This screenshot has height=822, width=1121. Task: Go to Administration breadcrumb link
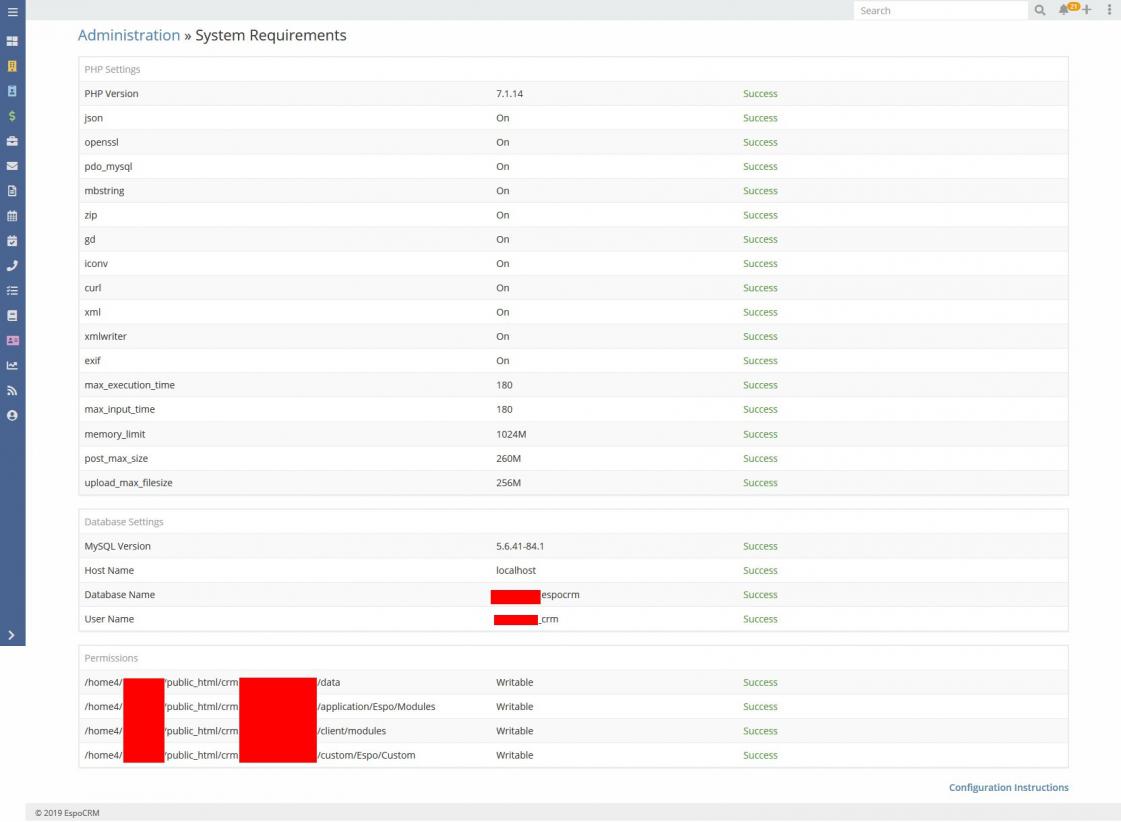coord(129,35)
